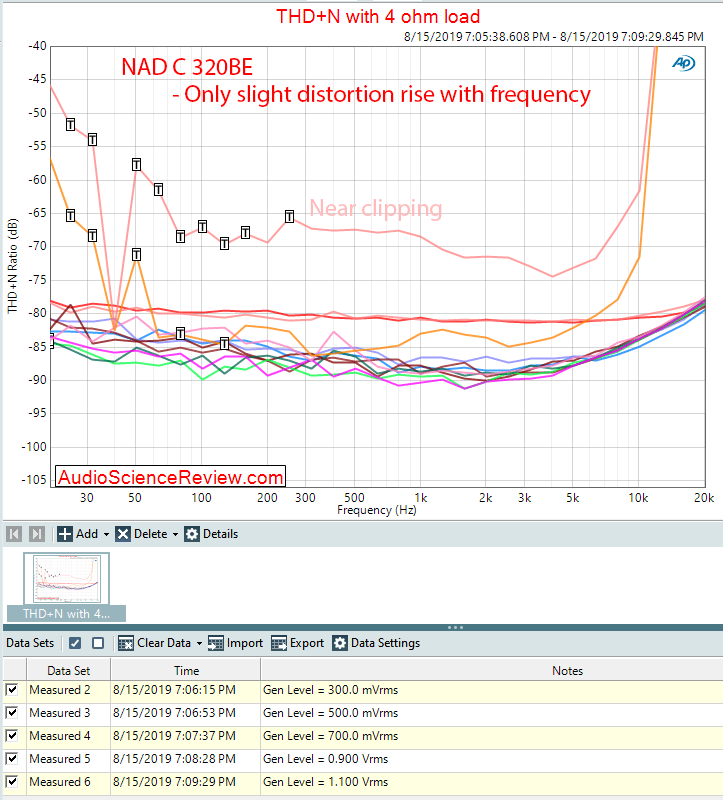Image resolution: width=723 pixels, height=800 pixels.
Task: Toggle the Measured 2 checkbox
Action: pos(12,690)
